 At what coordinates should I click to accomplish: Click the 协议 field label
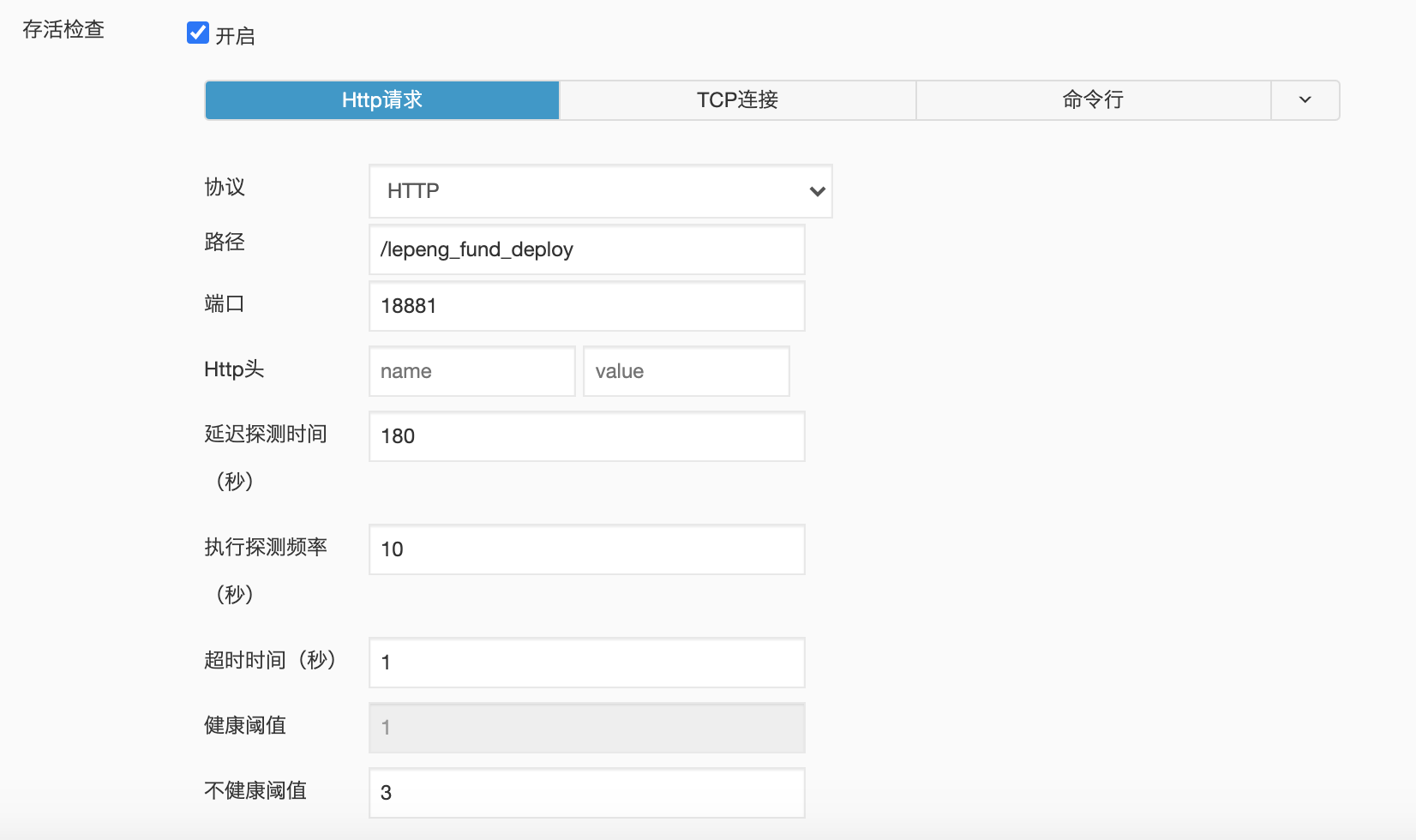coord(225,187)
